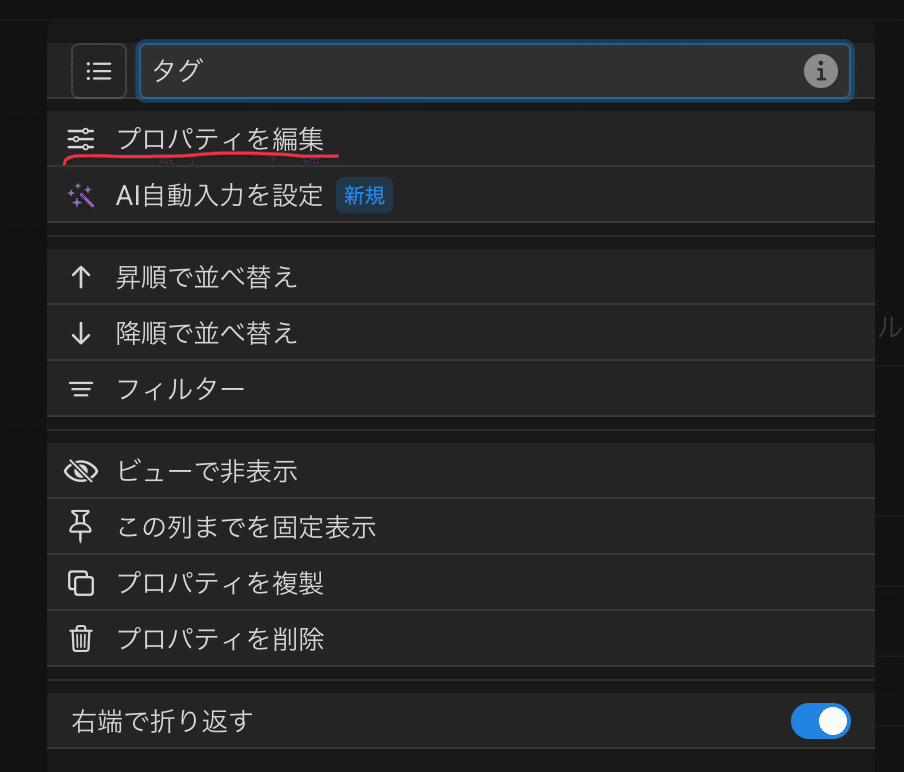The image size is (904, 772).
Task: Click the sliders icon beside プロパティを編集
Action: pyautogui.click(x=81, y=140)
